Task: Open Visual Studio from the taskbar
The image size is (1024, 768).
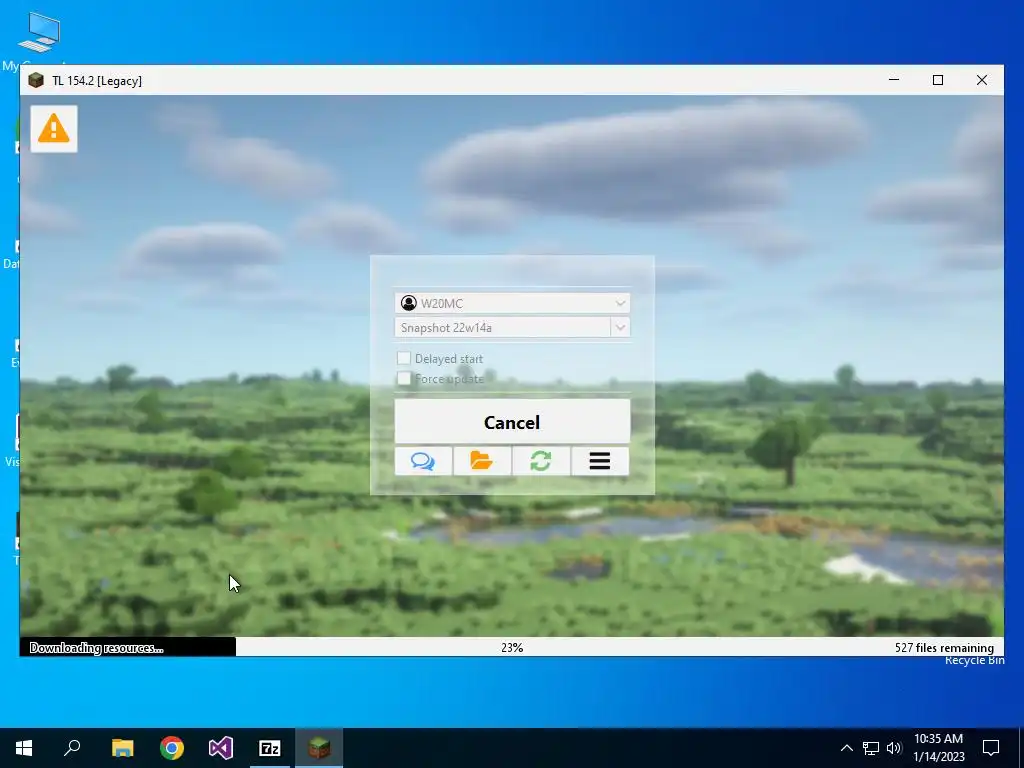Action: (221, 748)
